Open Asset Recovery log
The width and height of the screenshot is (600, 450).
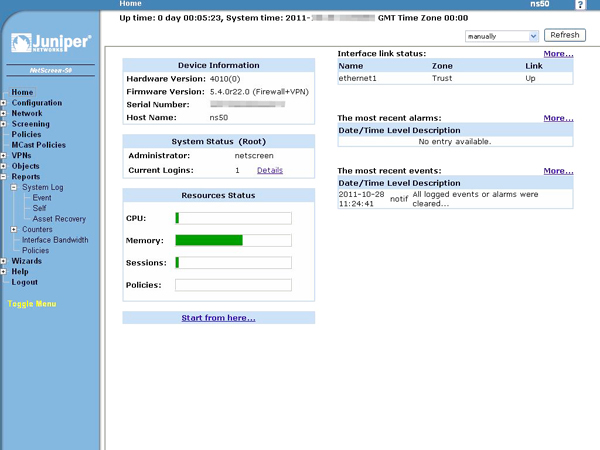coord(59,219)
